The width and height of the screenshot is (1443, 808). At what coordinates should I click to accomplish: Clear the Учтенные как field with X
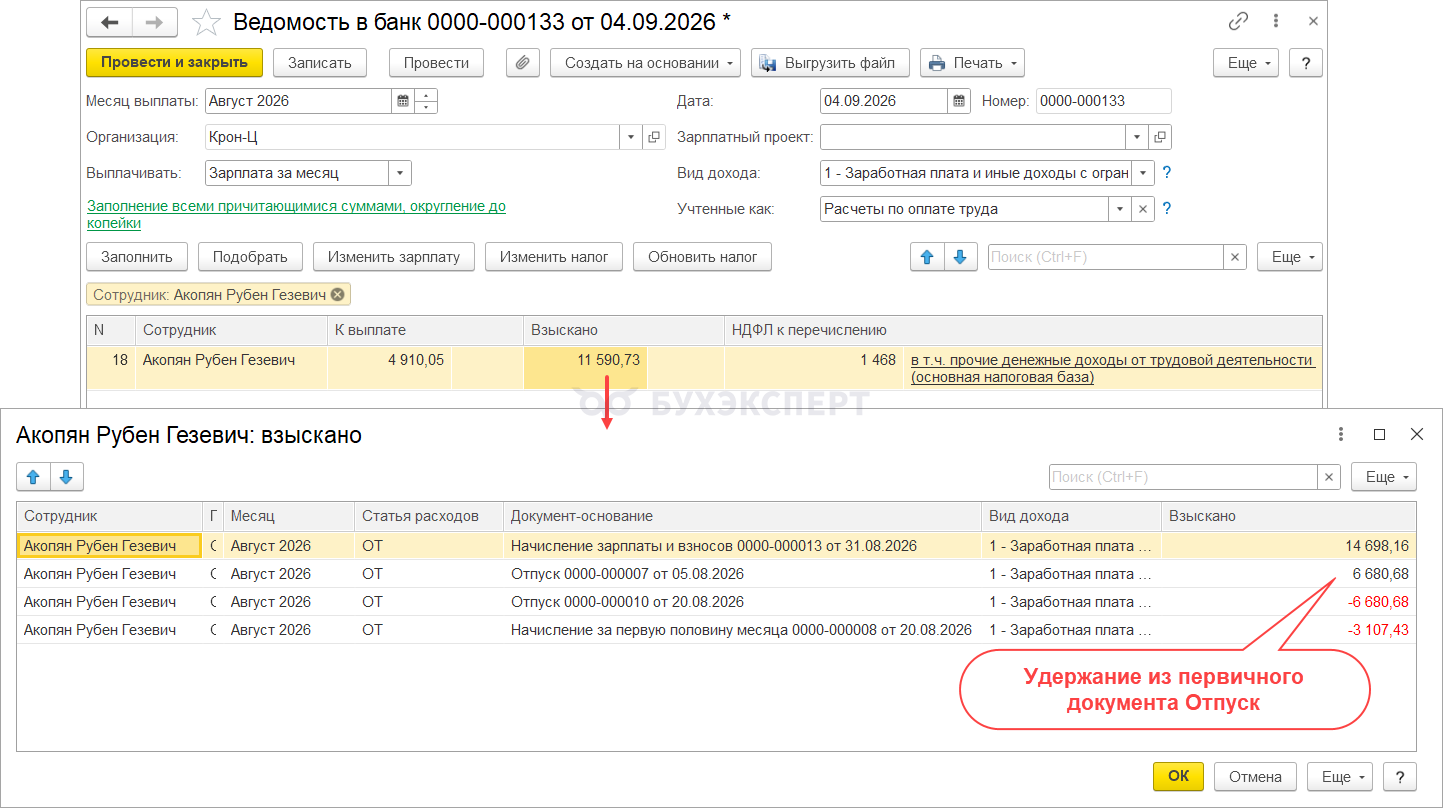tap(1144, 209)
